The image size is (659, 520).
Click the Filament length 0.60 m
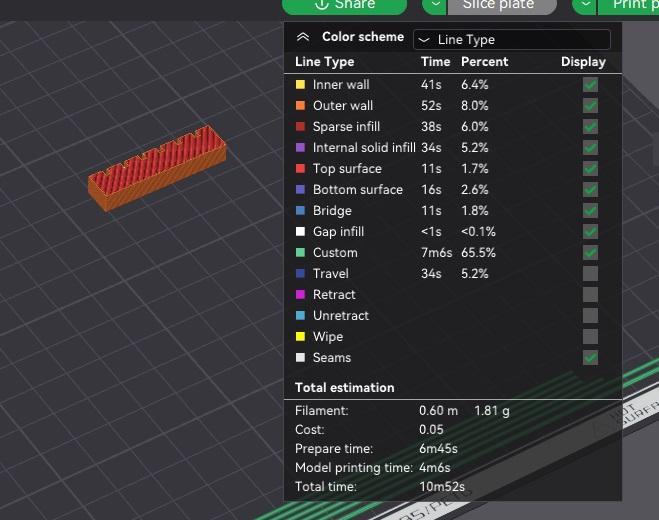[x=438, y=411]
